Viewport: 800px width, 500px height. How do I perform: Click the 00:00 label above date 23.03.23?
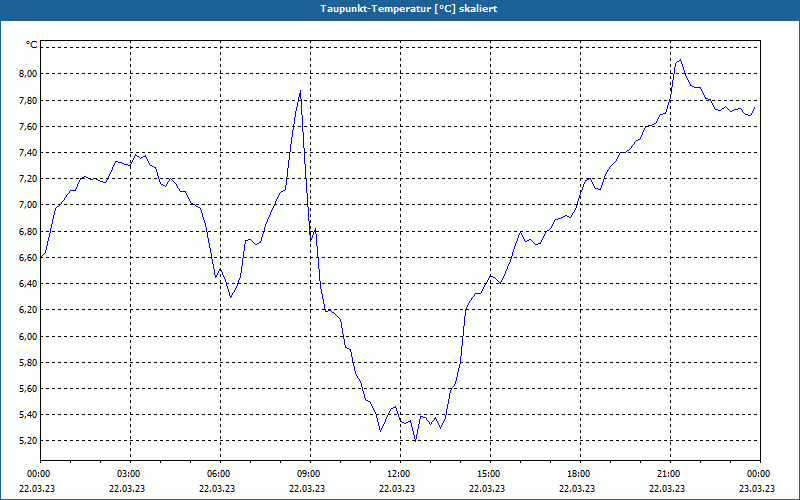click(x=760, y=474)
